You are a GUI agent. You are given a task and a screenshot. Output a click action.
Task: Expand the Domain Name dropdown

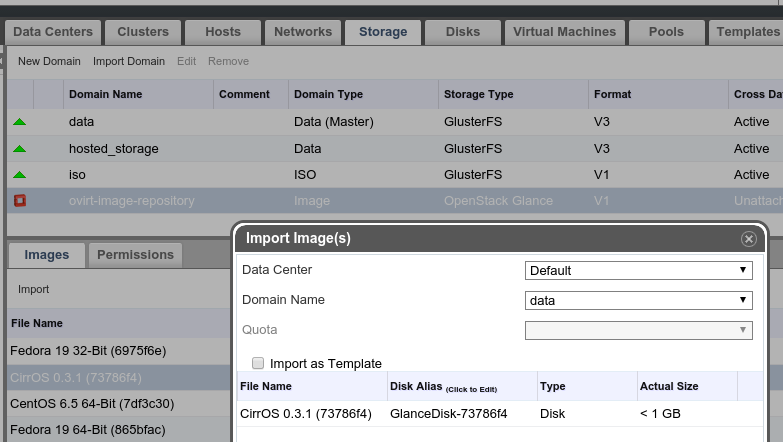[x=639, y=300]
